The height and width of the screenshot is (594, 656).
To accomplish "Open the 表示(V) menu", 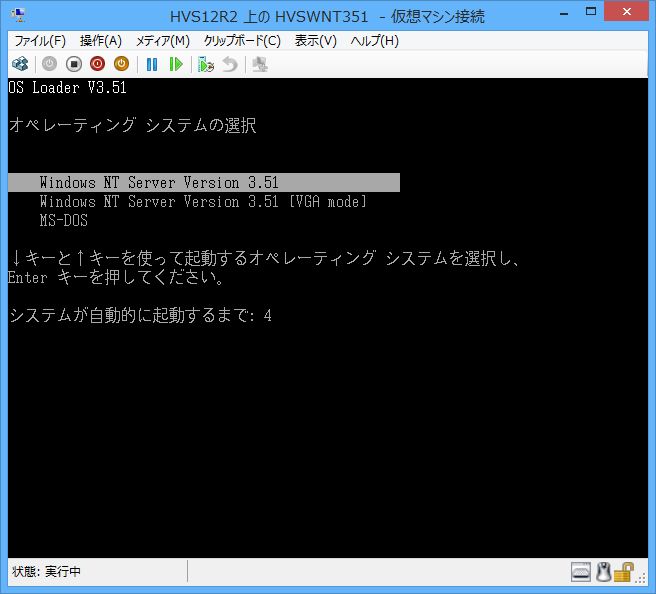I will 315,41.
